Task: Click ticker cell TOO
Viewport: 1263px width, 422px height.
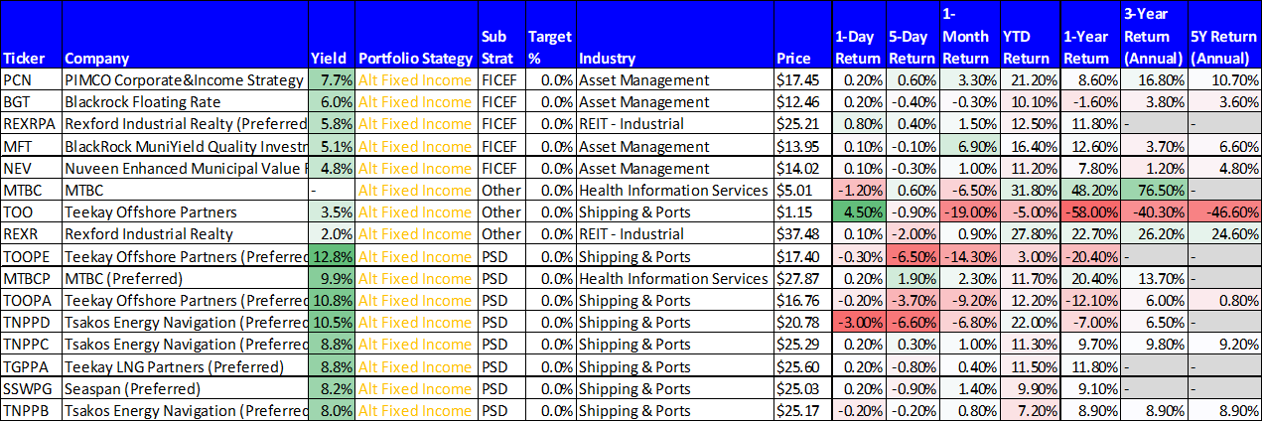Action: (x=31, y=212)
